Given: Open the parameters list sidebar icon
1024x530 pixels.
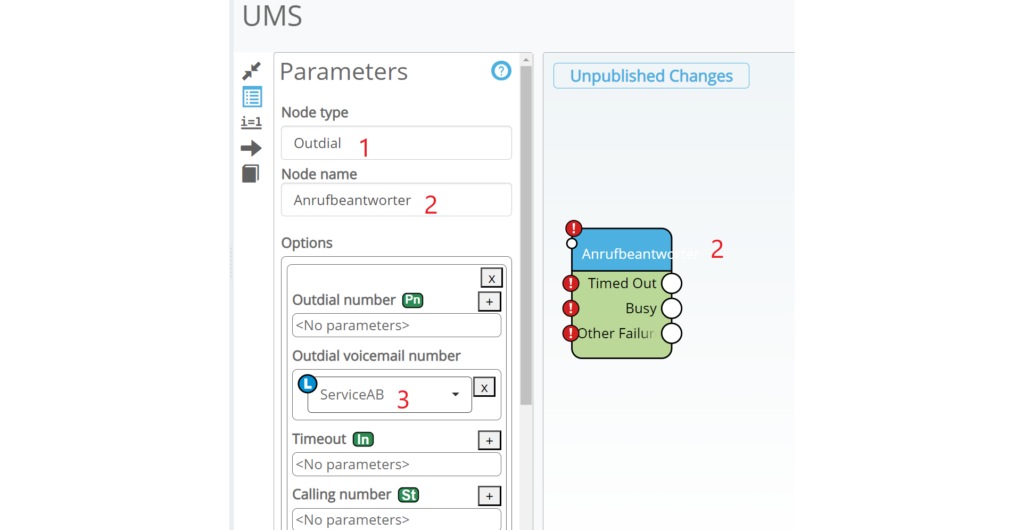Looking at the screenshot, I should [x=252, y=97].
